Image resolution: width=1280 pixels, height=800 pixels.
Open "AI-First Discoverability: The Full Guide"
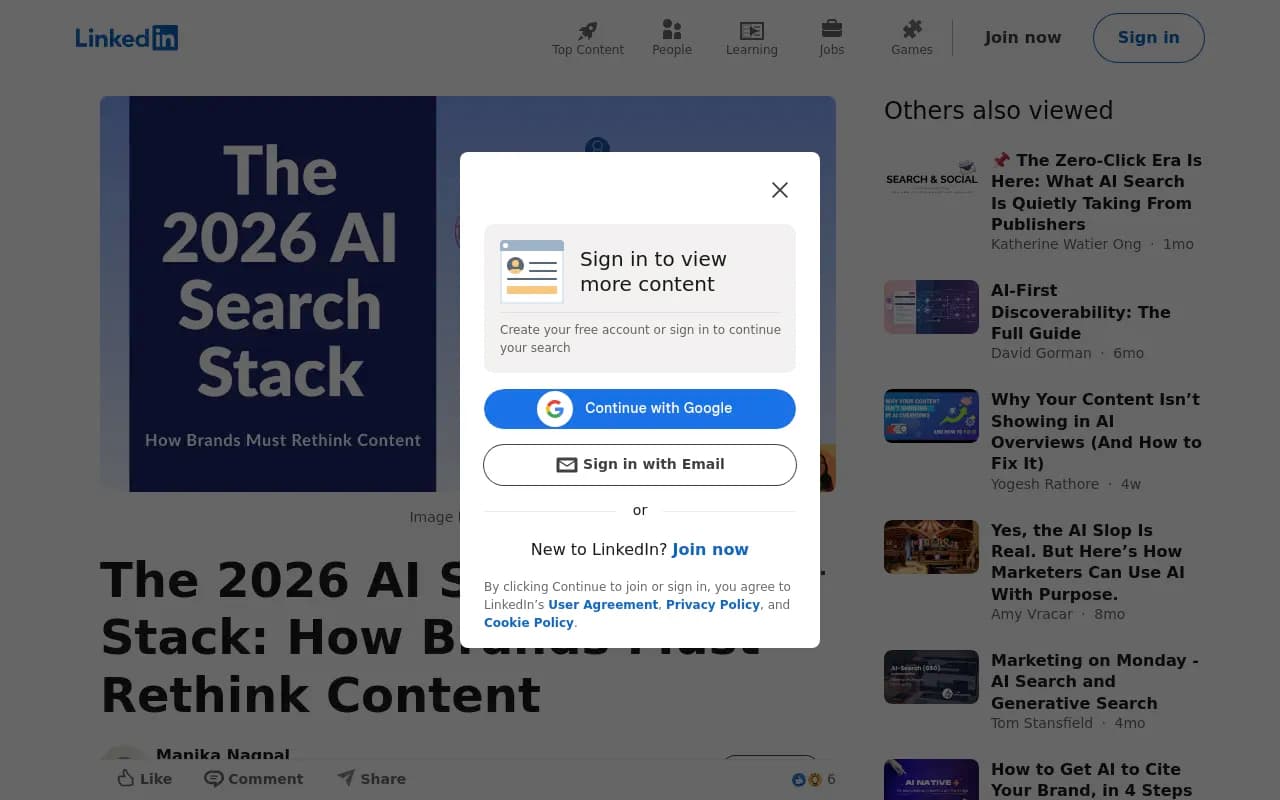[1080, 312]
